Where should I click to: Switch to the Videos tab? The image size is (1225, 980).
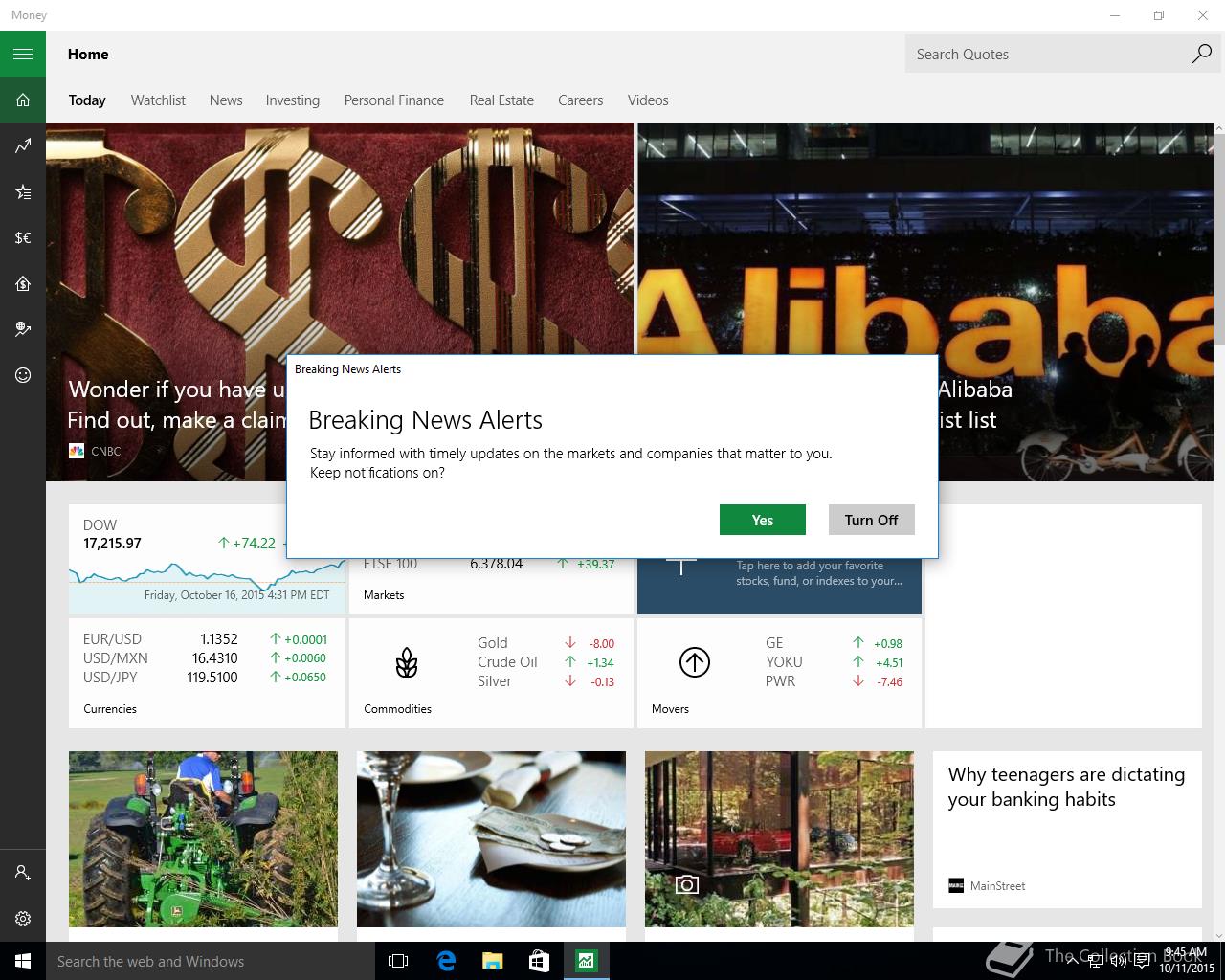(648, 100)
